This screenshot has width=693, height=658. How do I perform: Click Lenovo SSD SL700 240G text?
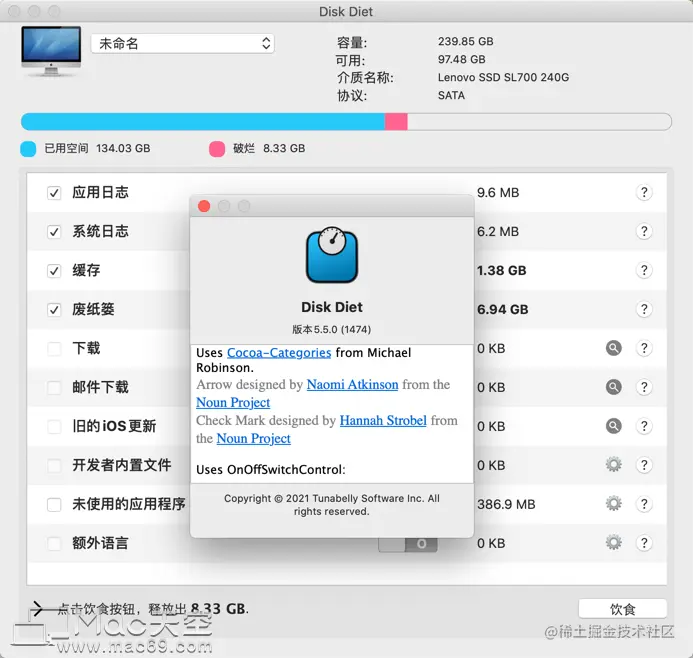(503, 77)
